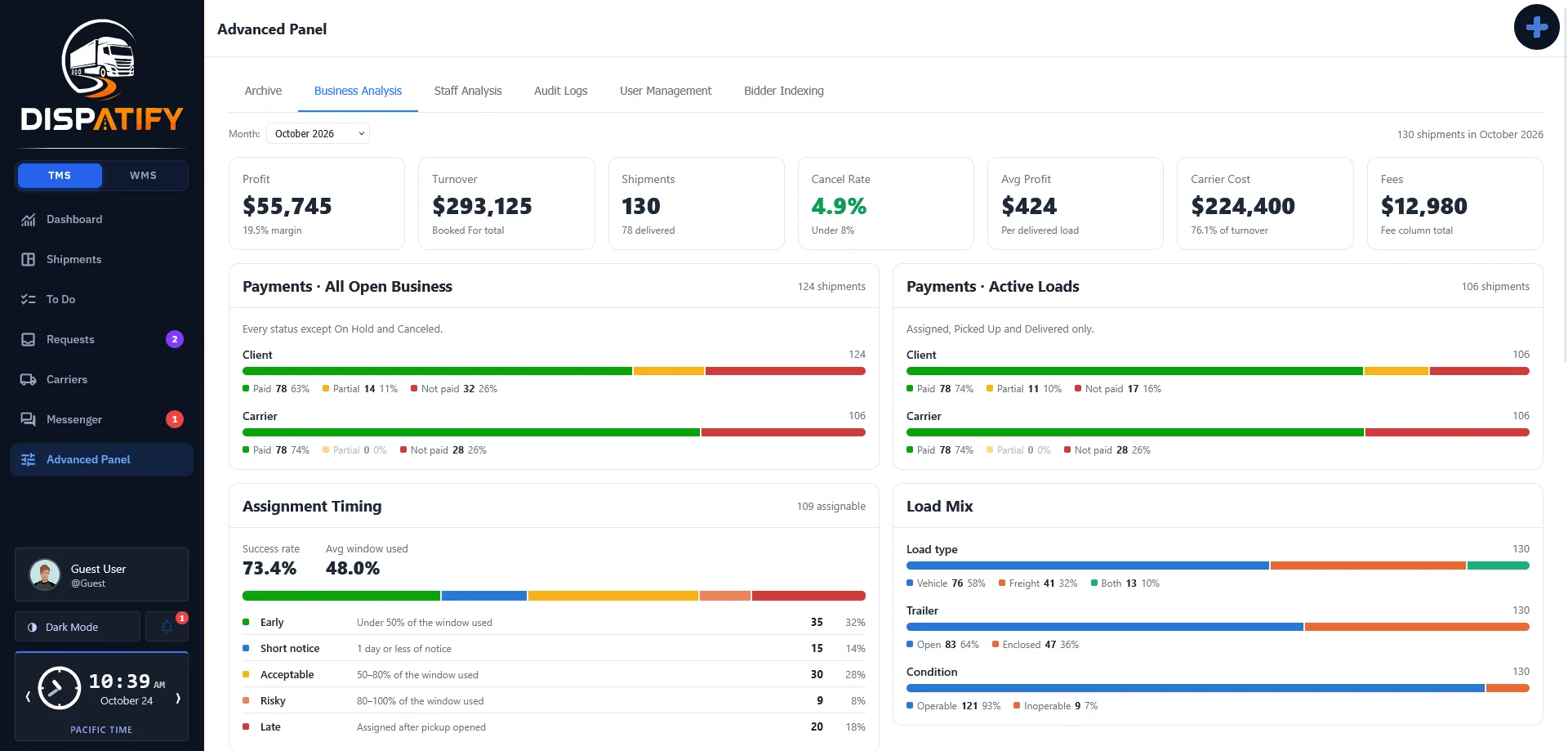Click the Early row in Assignment Timing
Viewport: 1568px width, 751px height.
pos(554,623)
